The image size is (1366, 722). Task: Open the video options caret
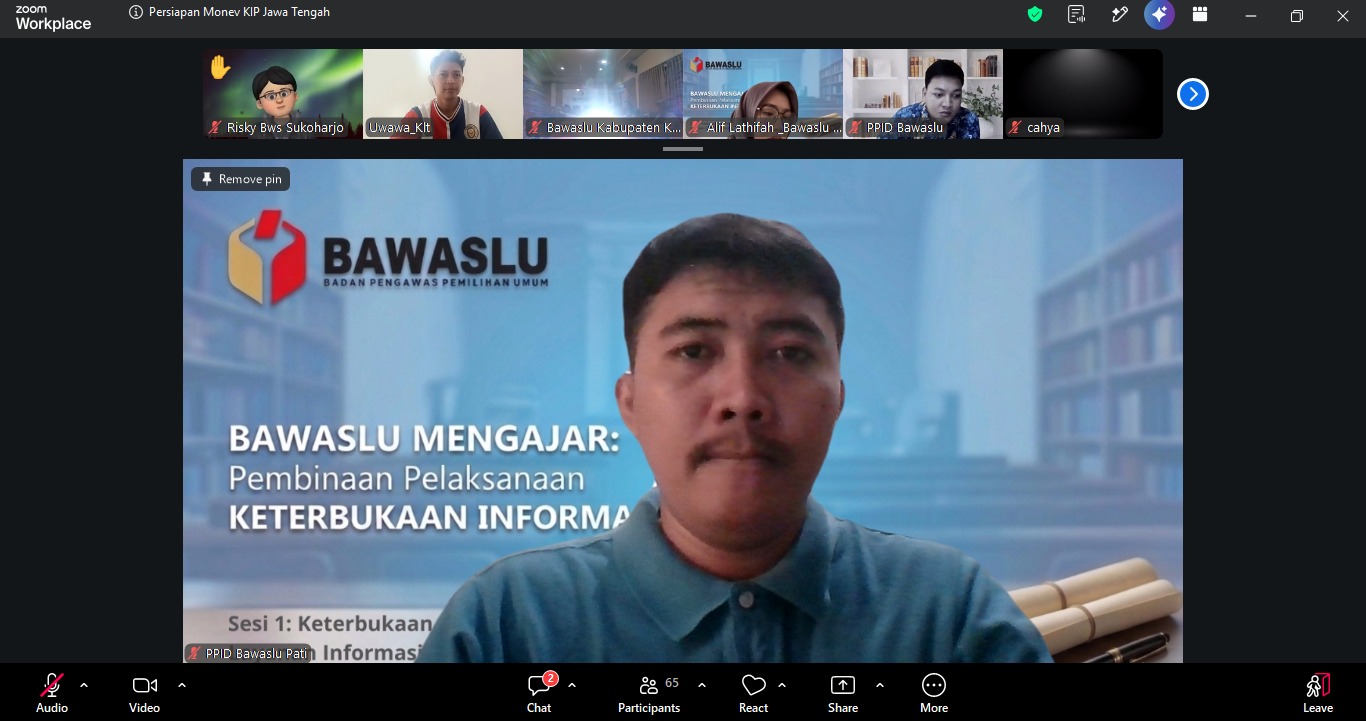[182, 685]
